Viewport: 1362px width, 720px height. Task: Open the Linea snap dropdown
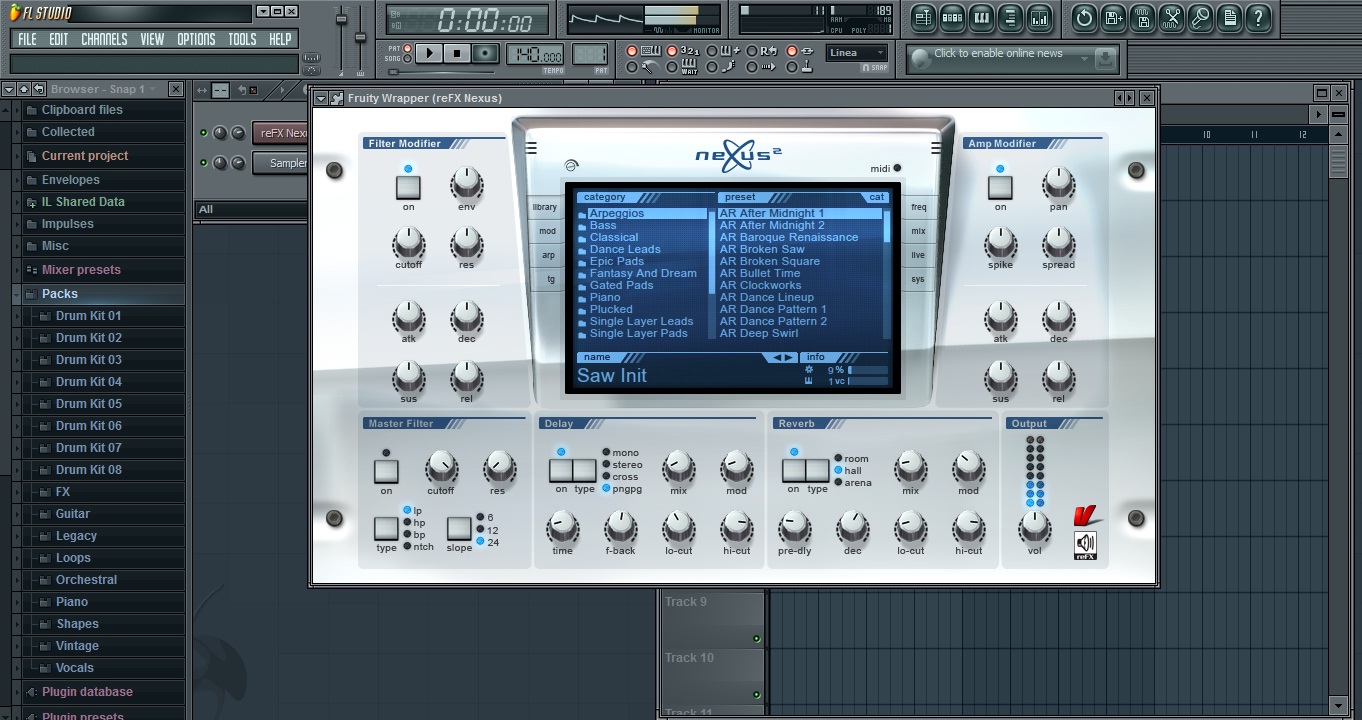(x=858, y=53)
